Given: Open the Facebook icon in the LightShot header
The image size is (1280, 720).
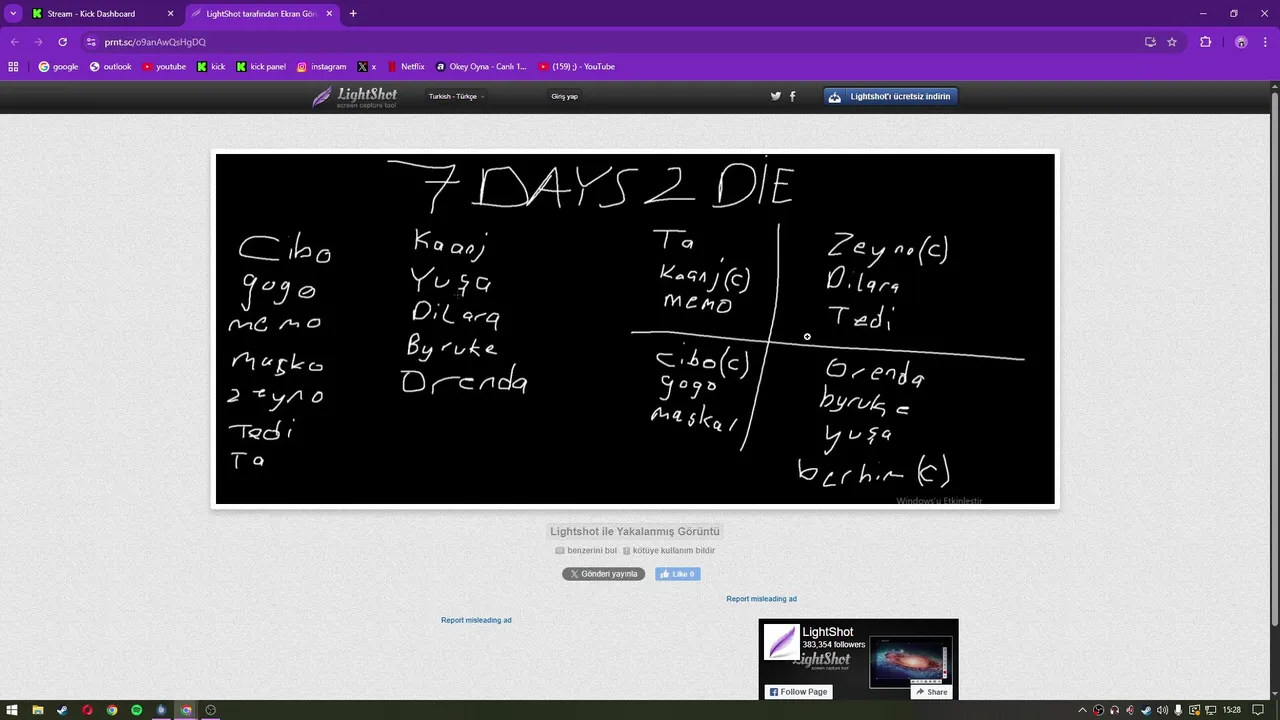Looking at the screenshot, I should tap(793, 96).
